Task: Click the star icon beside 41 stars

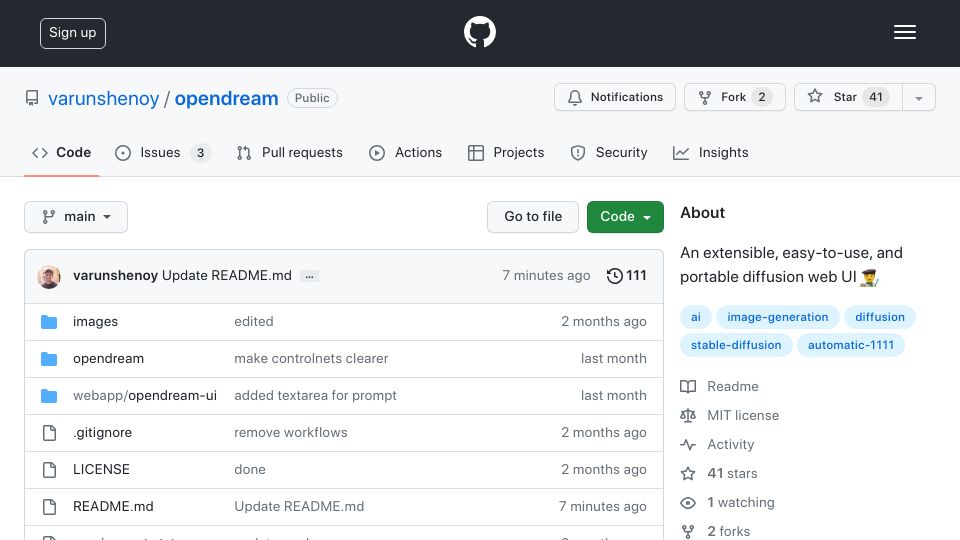Action: pyautogui.click(x=688, y=473)
